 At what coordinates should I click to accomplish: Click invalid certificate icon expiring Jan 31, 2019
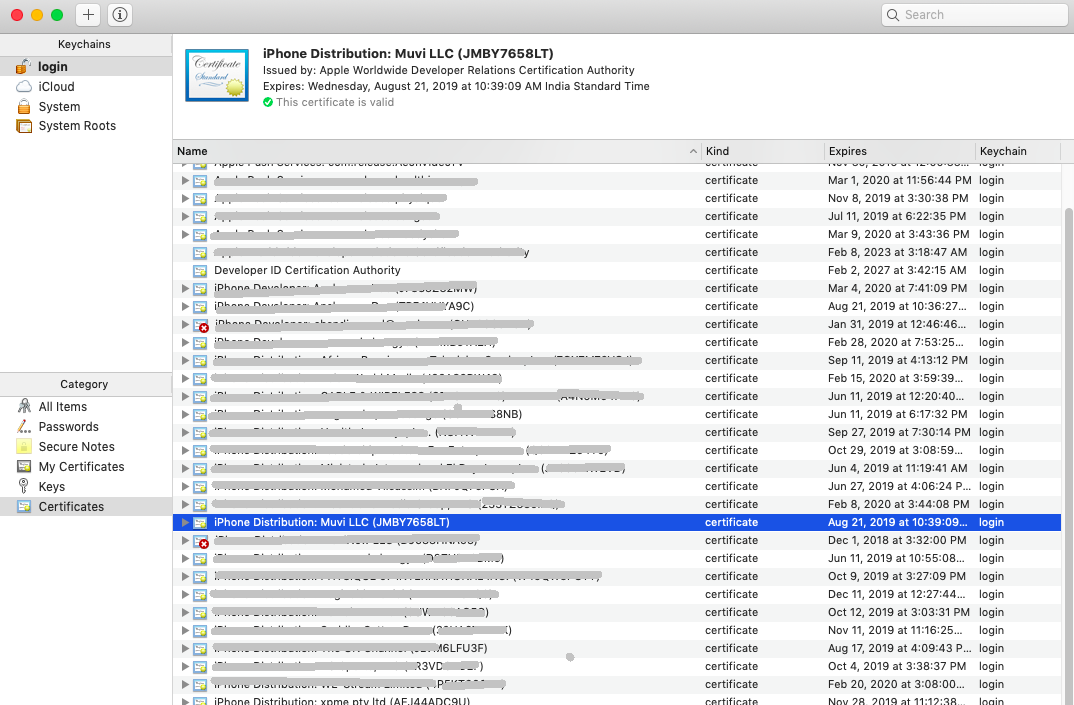[x=200, y=325]
